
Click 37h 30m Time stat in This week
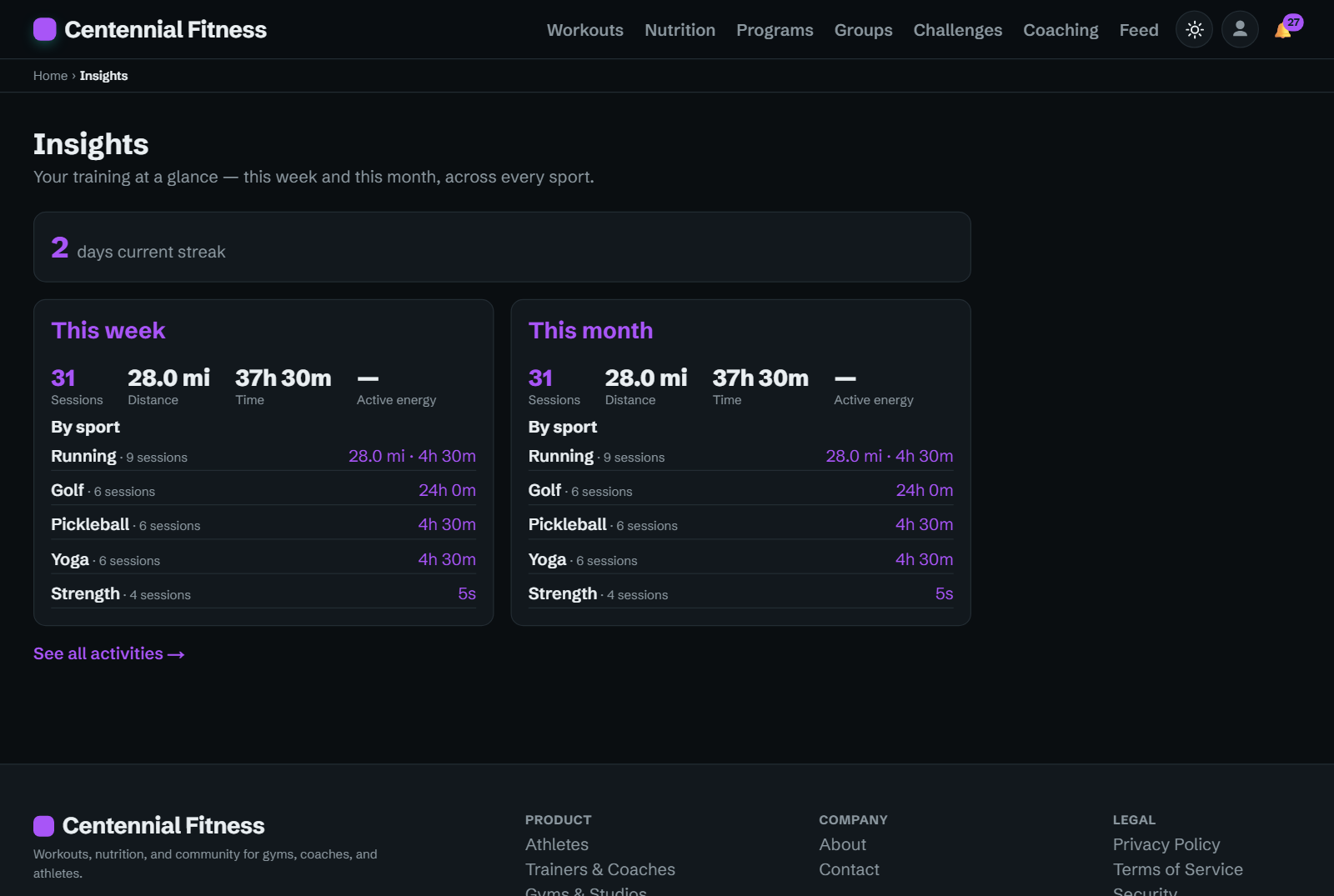[283, 387]
